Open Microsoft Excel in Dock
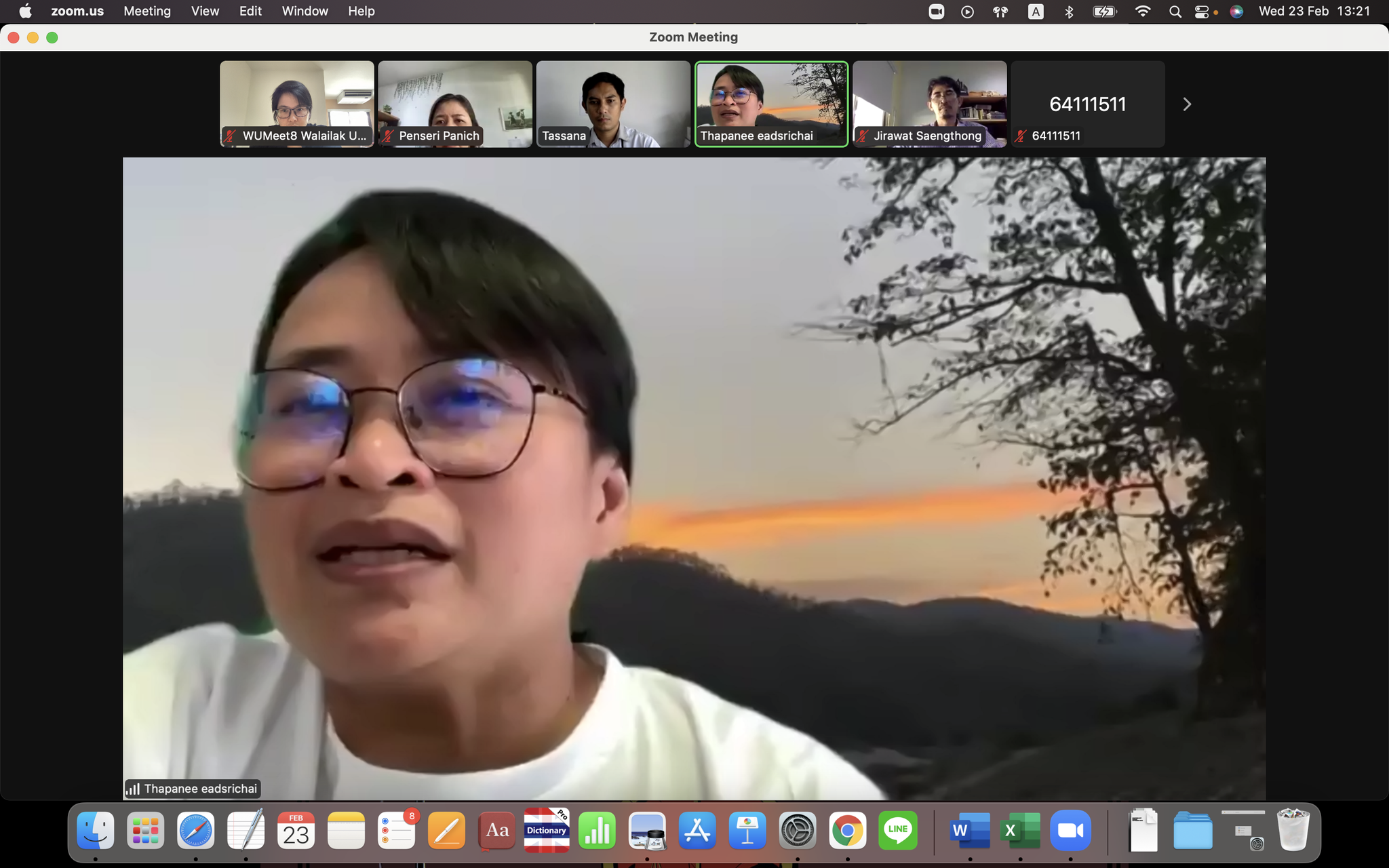Image resolution: width=1389 pixels, height=868 pixels. pos(1020,831)
